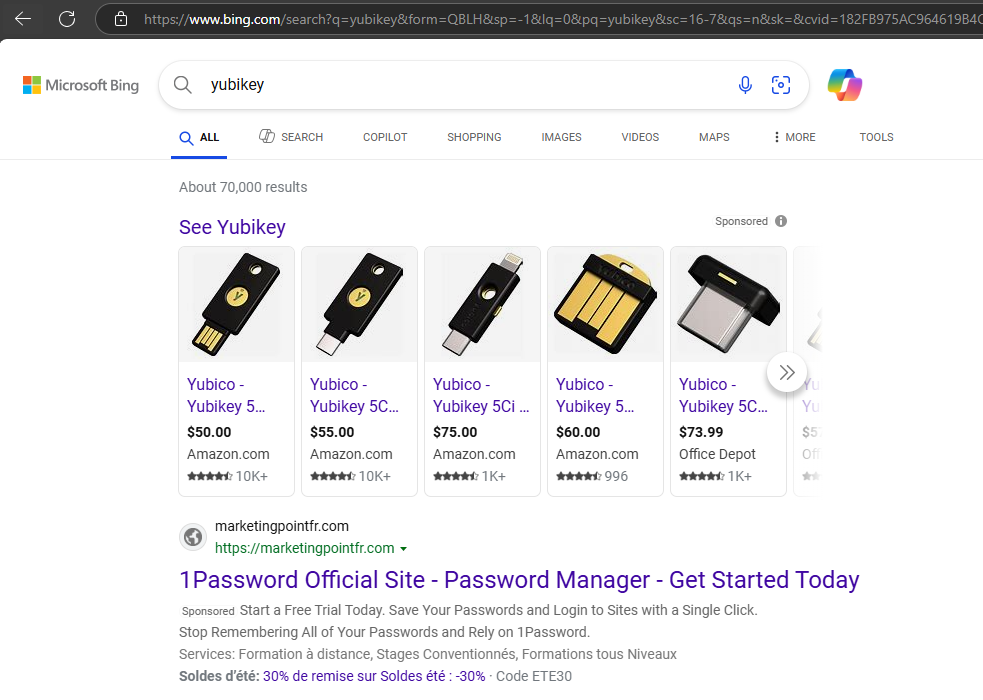Click the Sponsored info icon
The image size is (983, 700).
[781, 221]
